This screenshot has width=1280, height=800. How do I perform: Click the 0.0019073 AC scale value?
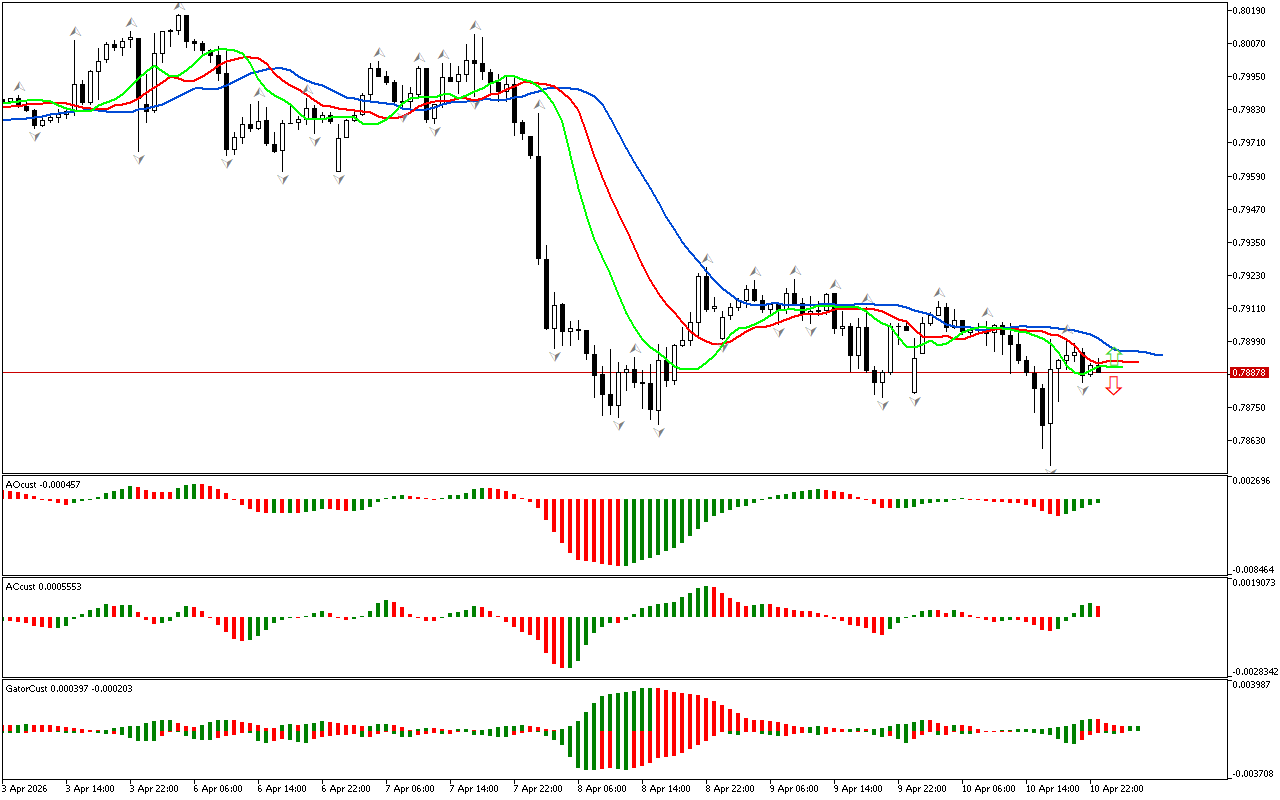(x=1254, y=582)
